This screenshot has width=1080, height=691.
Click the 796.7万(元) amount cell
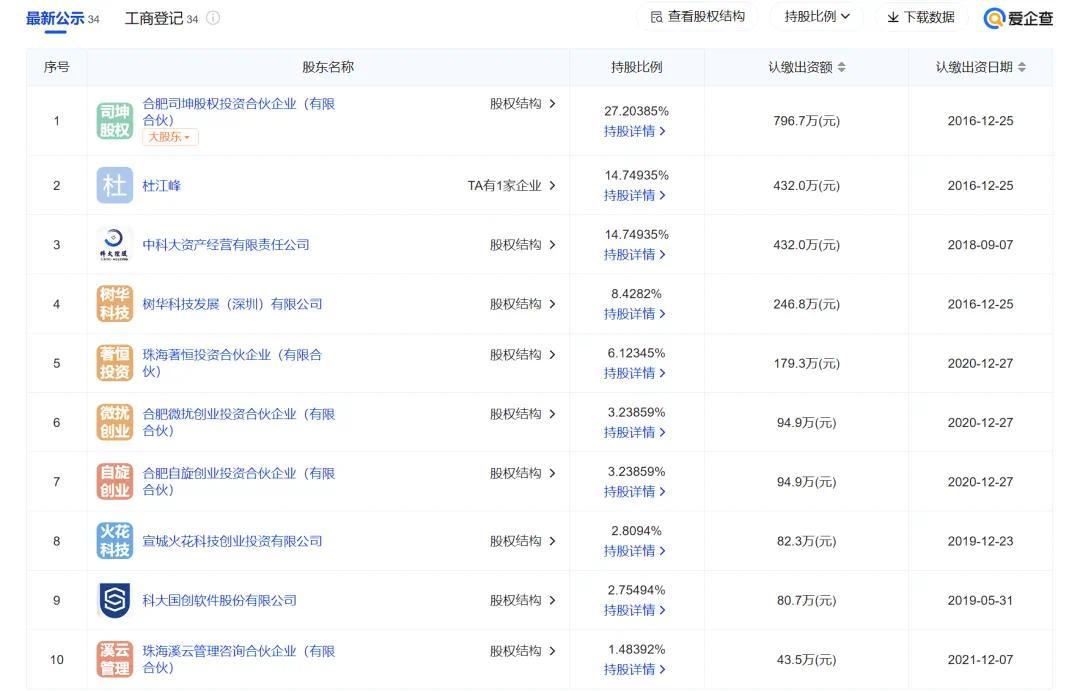click(807, 121)
